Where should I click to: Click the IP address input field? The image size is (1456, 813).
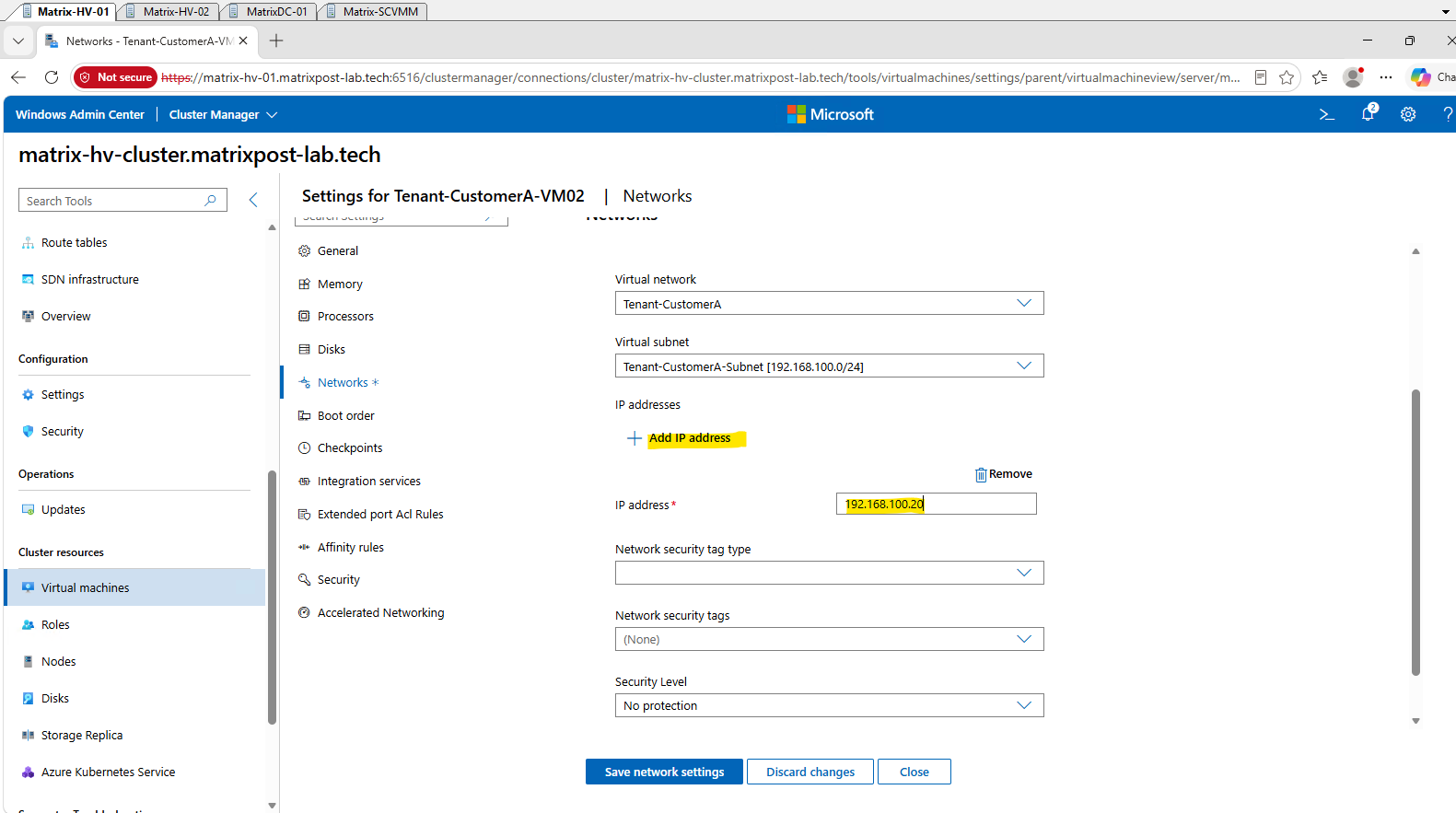click(937, 504)
